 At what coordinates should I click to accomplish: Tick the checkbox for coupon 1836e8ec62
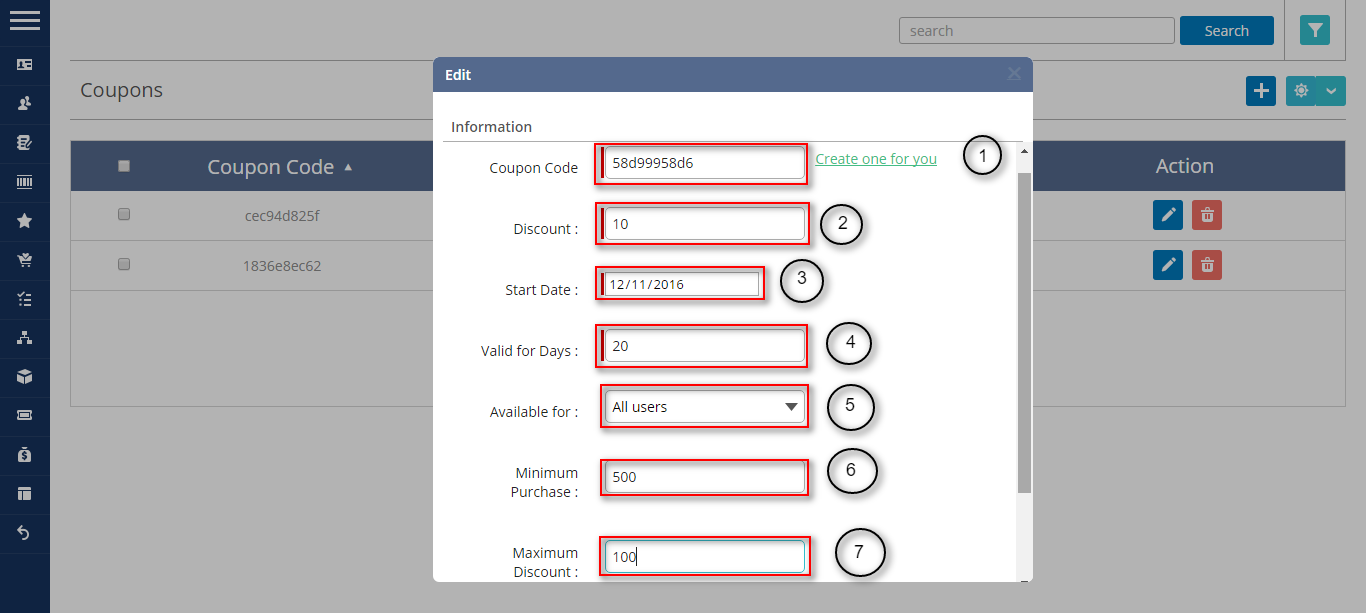[x=124, y=265]
